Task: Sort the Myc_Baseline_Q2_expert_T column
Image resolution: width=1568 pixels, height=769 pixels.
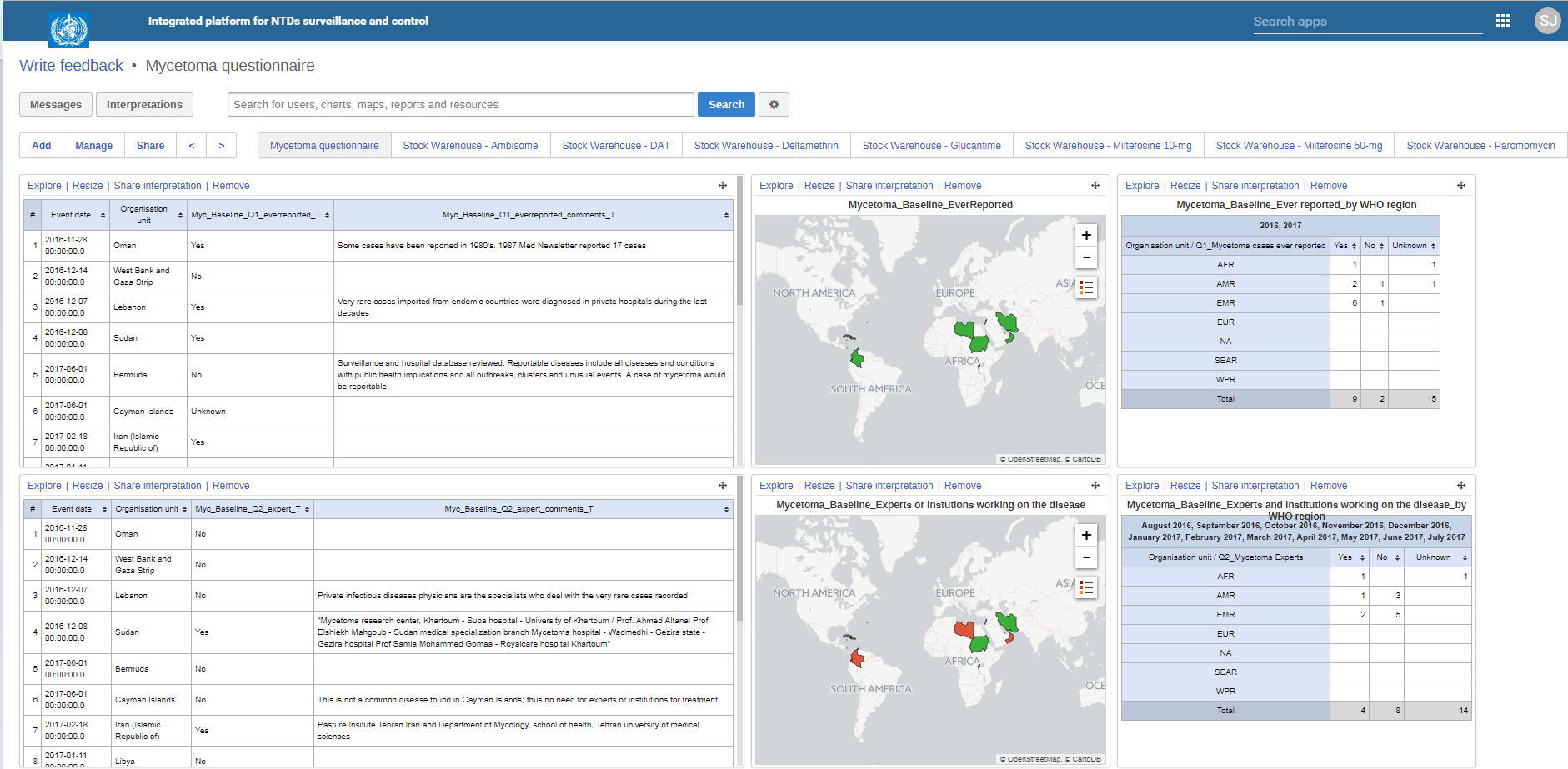Action: (252, 509)
